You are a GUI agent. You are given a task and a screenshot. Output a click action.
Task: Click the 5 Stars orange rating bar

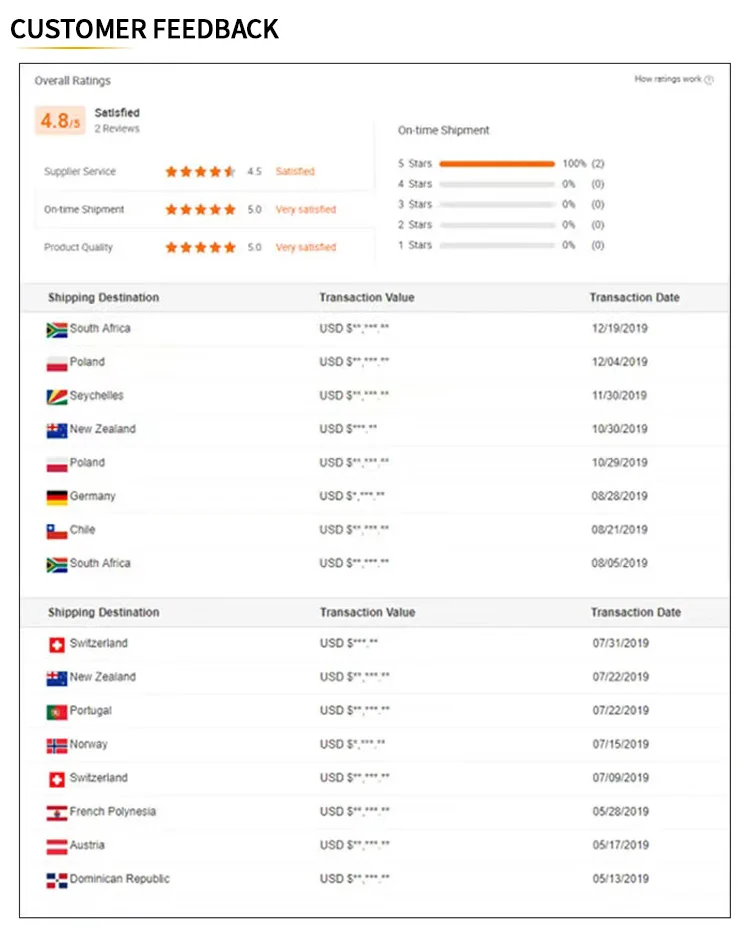(x=496, y=163)
